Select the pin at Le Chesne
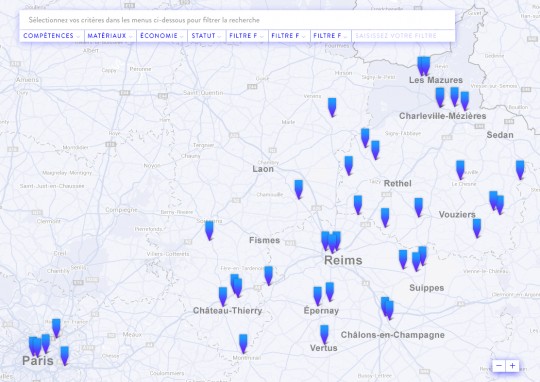540x382 pixels. tap(460, 170)
